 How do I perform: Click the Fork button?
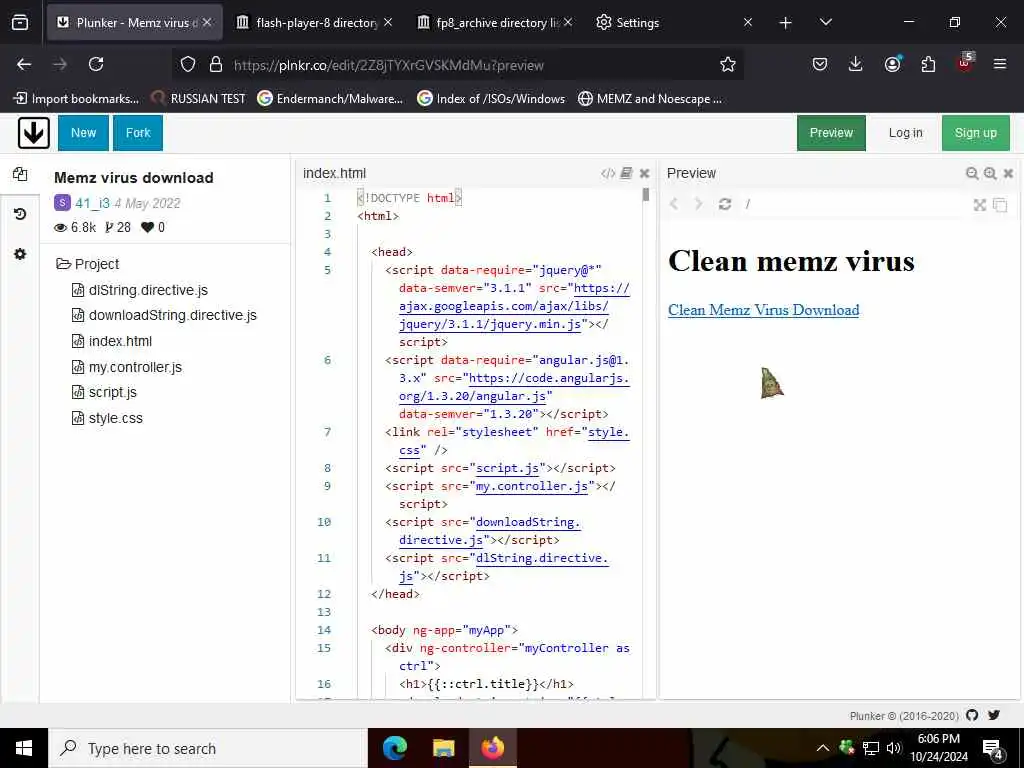pyautogui.click(x=138, y=133)
